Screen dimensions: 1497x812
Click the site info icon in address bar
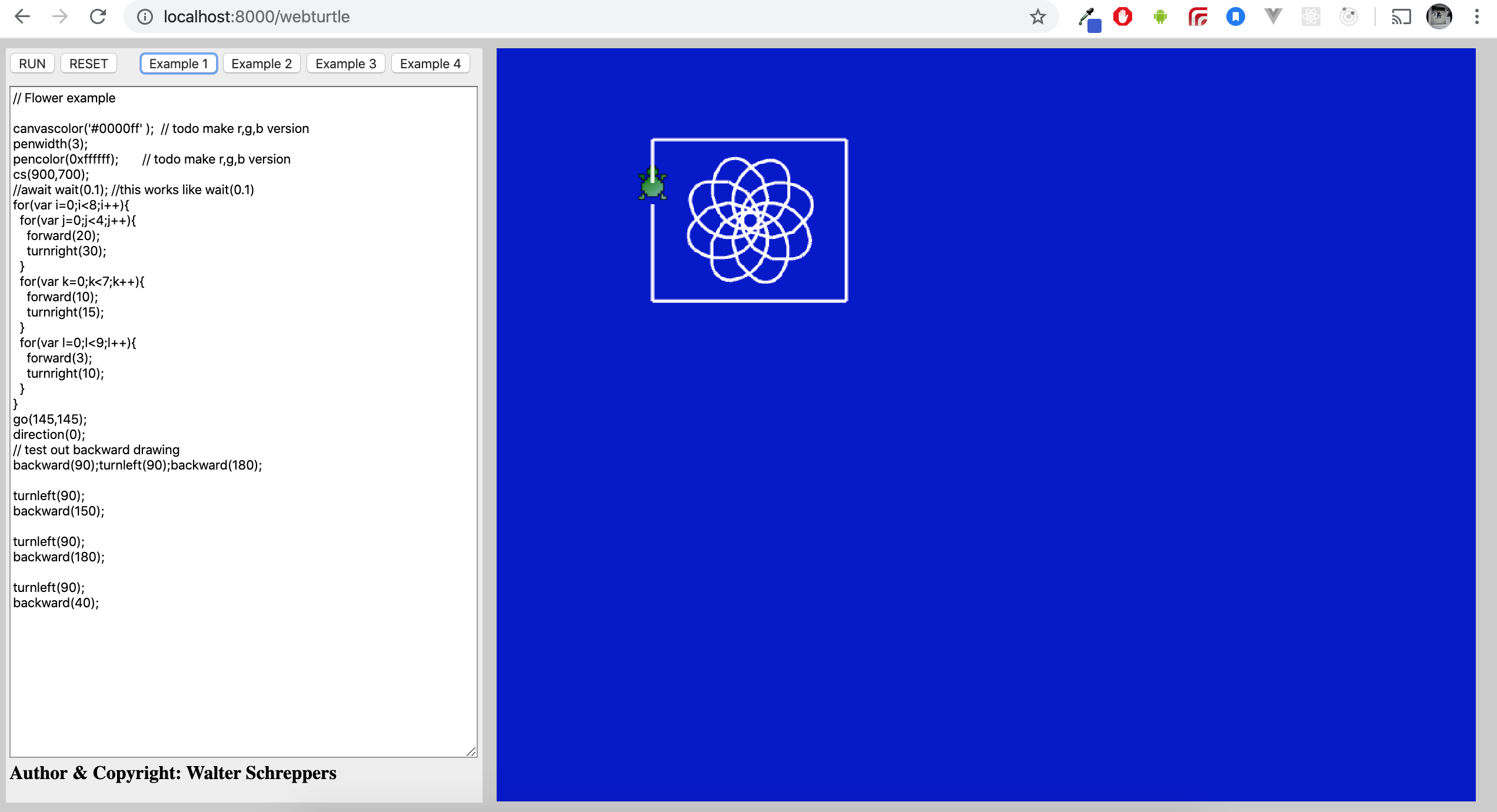pos(145,17)
